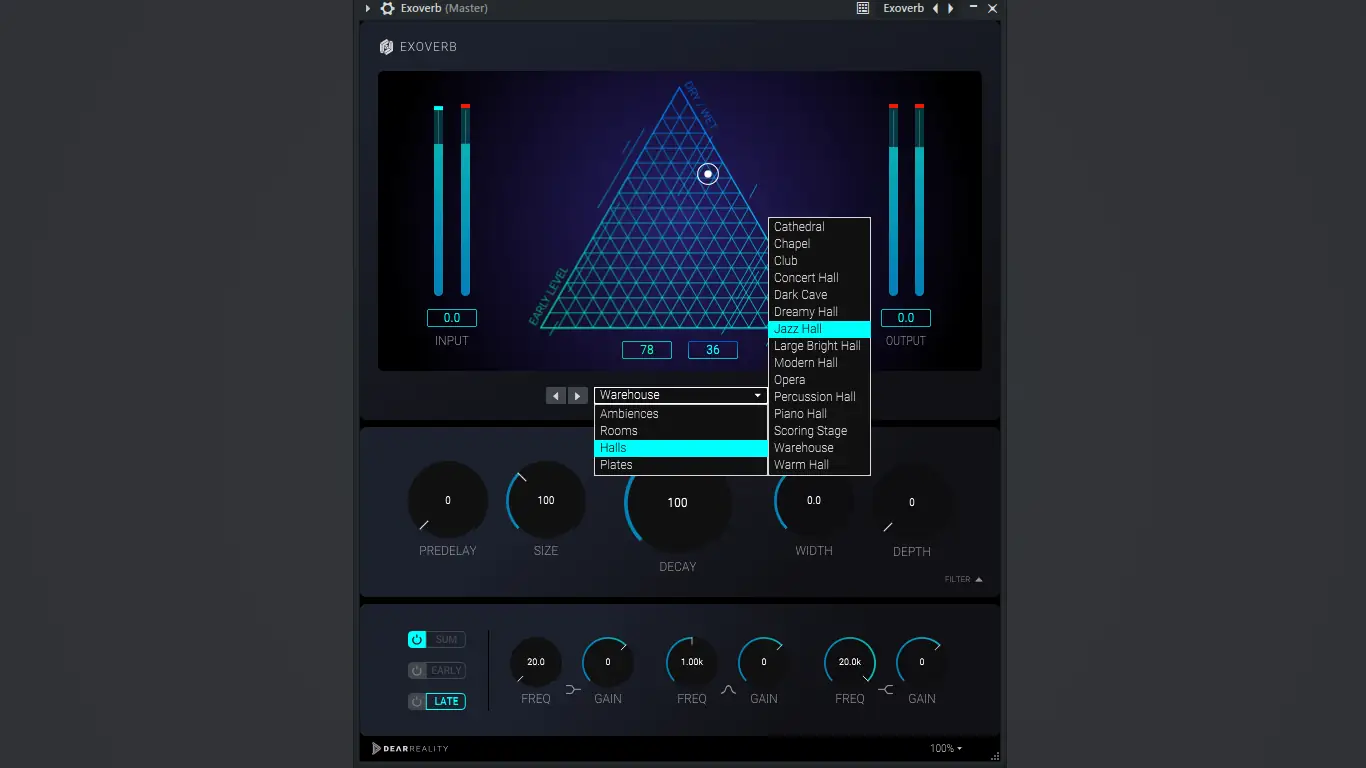This screenshot has width=1366, height=768.
Task: Select the Warehouse preset in the submenu
Action: [x=819, y=448]
